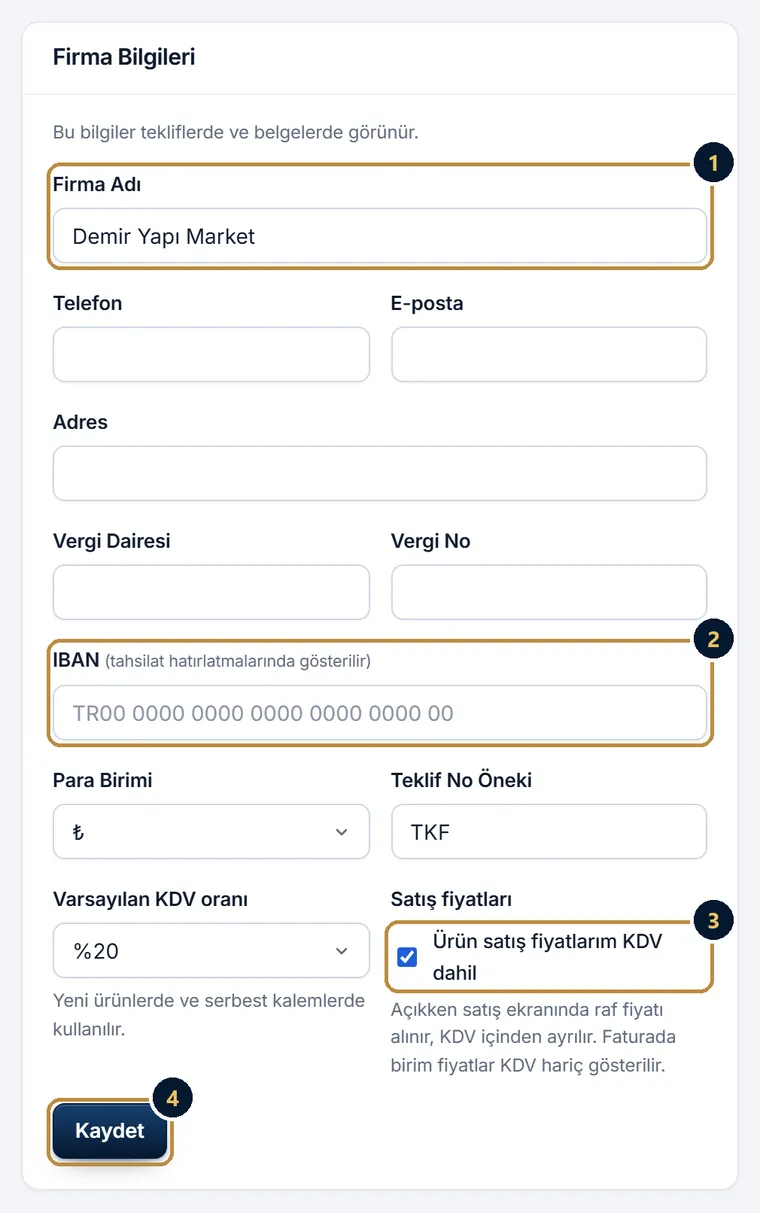This screenshot has height=1213, width=760.
Task: Click the 'Ürün satış fiyatlarım KDV dahil' label
Action: [548, 957]
